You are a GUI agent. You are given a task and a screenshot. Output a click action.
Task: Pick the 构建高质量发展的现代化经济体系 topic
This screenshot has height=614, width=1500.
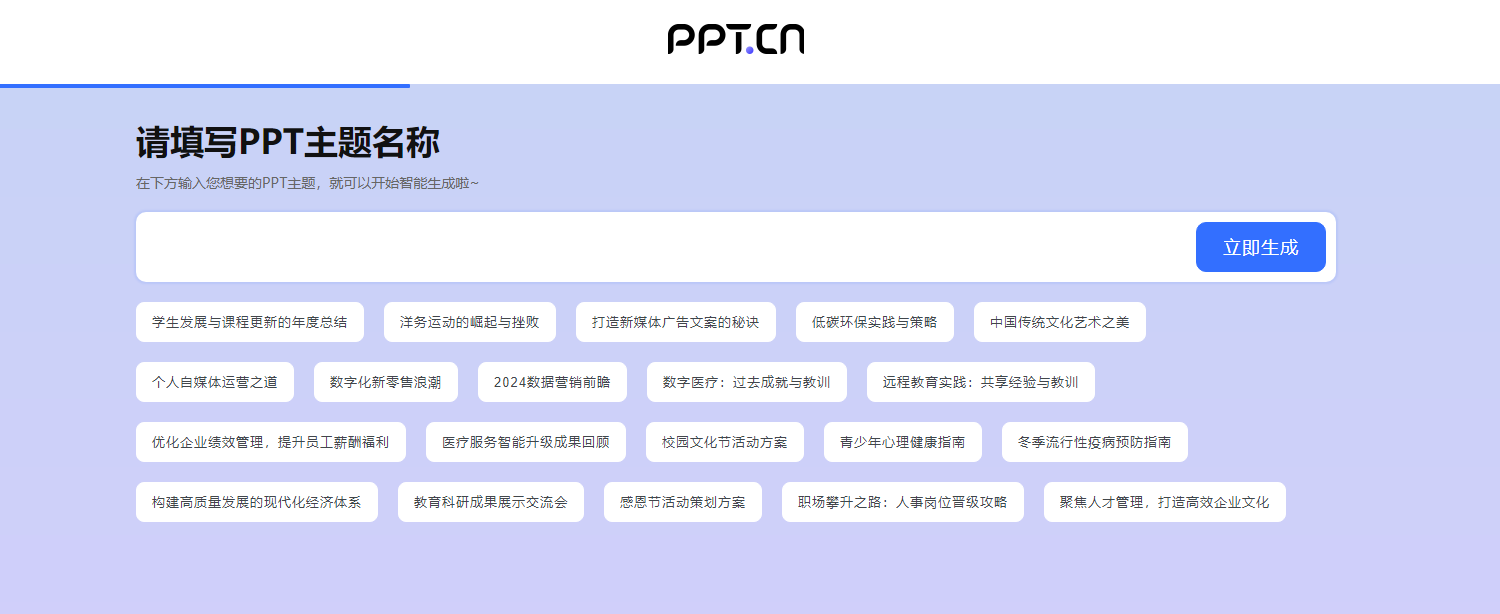[257, 502]
